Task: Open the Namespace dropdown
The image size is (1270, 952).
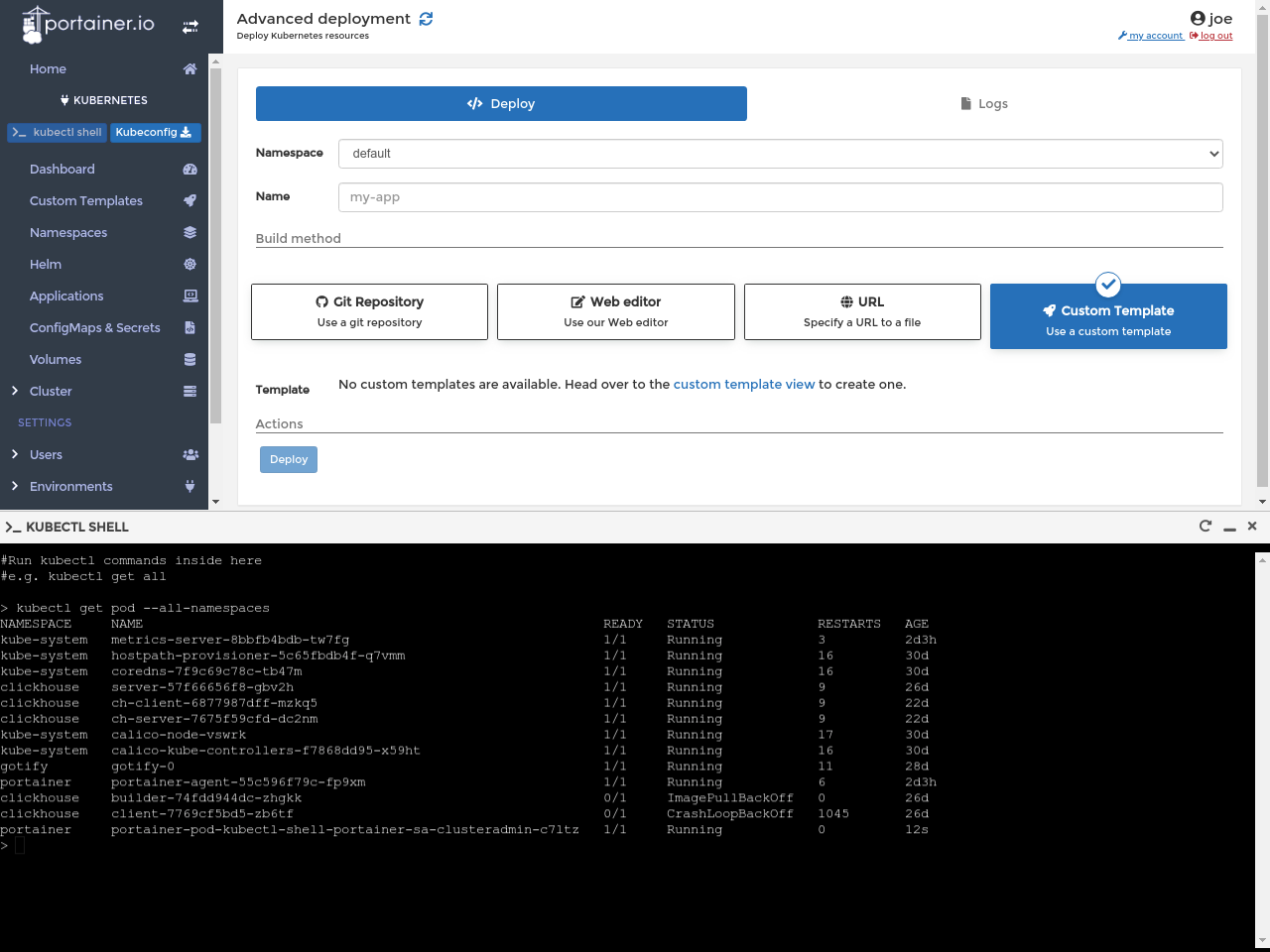Action: [780, 154]
